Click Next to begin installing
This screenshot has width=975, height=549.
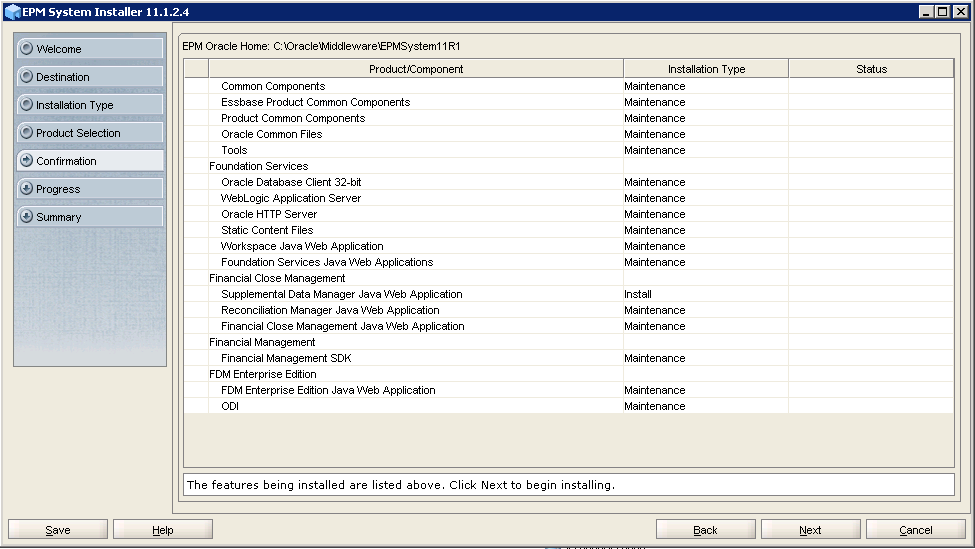point(810,530)
